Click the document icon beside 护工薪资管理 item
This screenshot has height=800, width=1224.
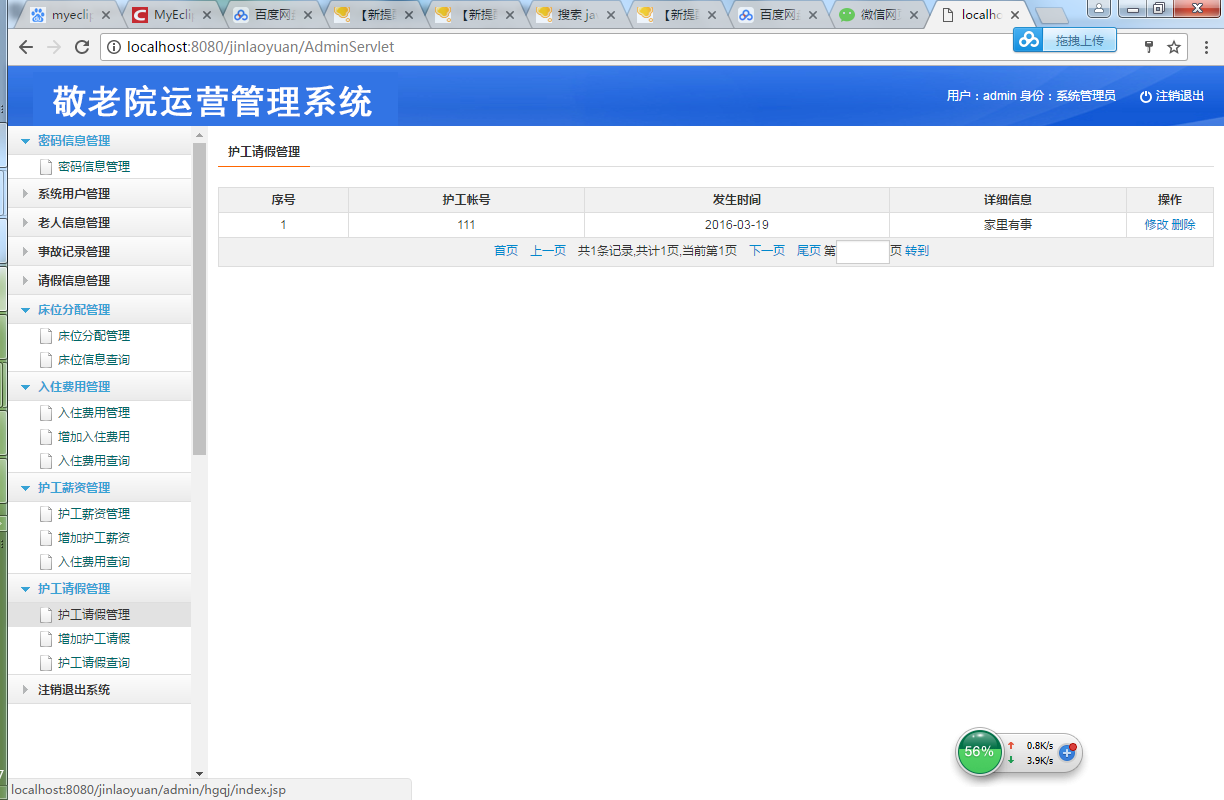45,514
